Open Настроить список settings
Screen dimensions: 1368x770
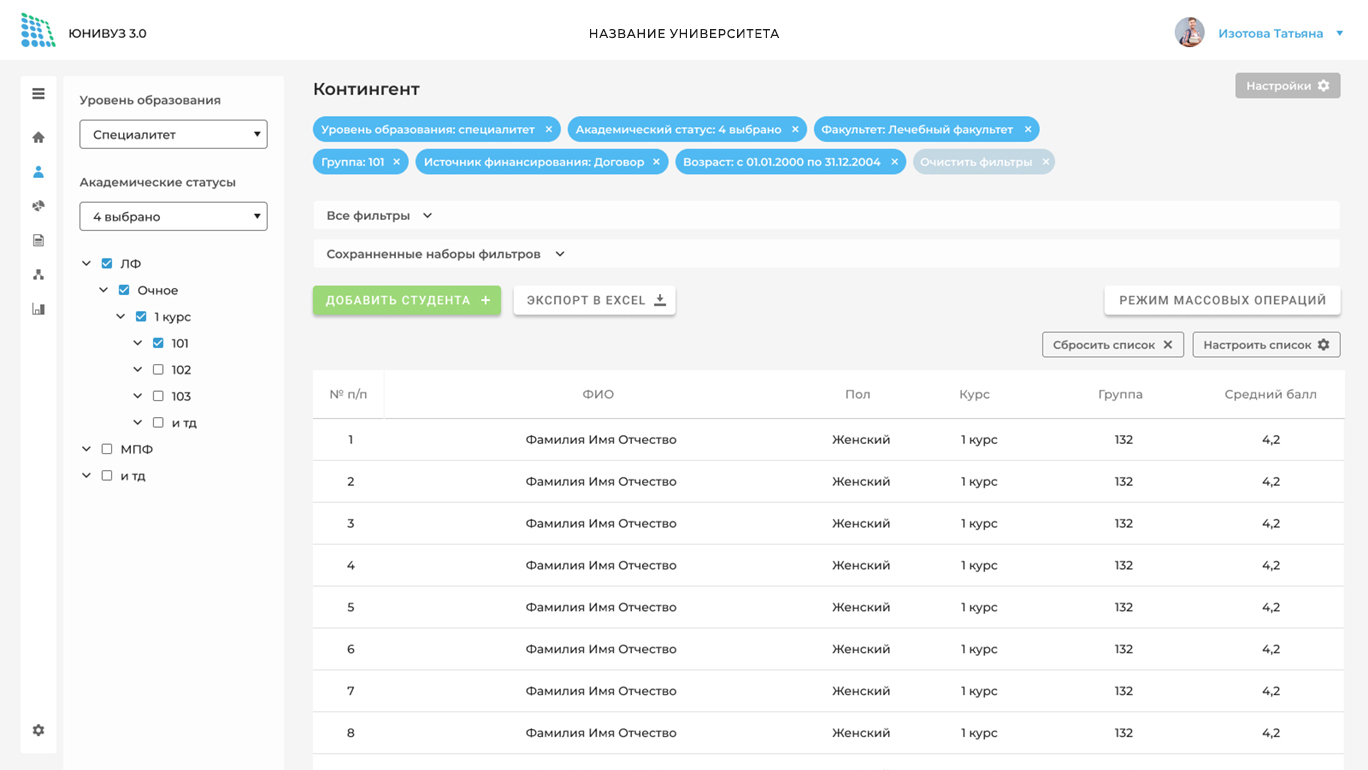point(1266,345)
